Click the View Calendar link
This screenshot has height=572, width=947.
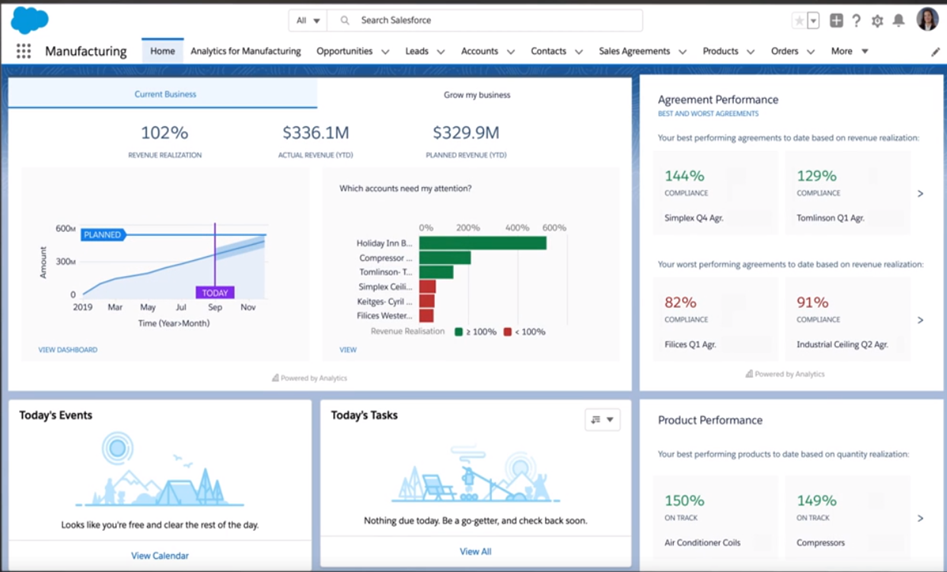(x=160, y=556)
